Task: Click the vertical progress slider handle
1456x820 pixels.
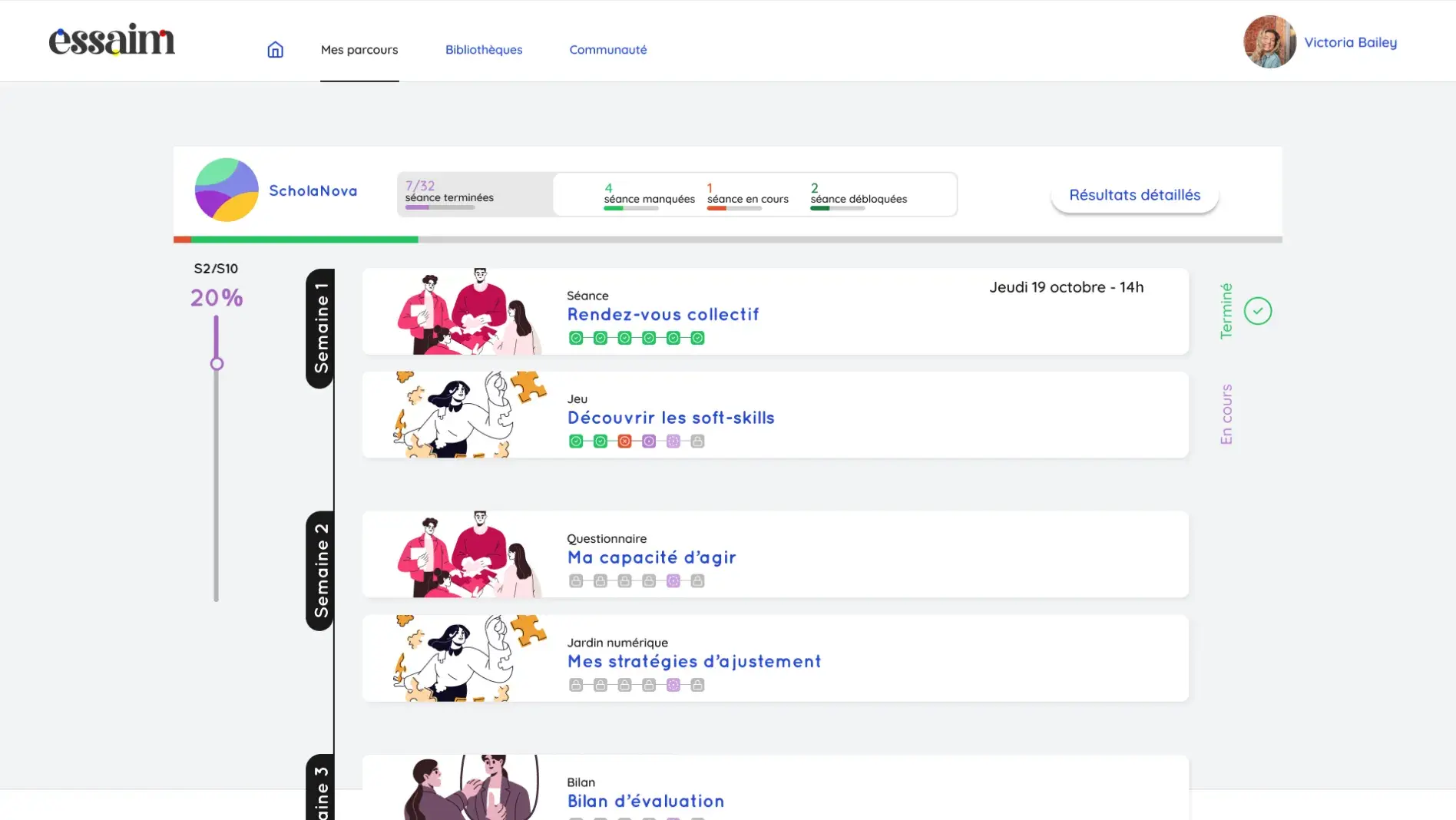Action: tap(217, 364)
